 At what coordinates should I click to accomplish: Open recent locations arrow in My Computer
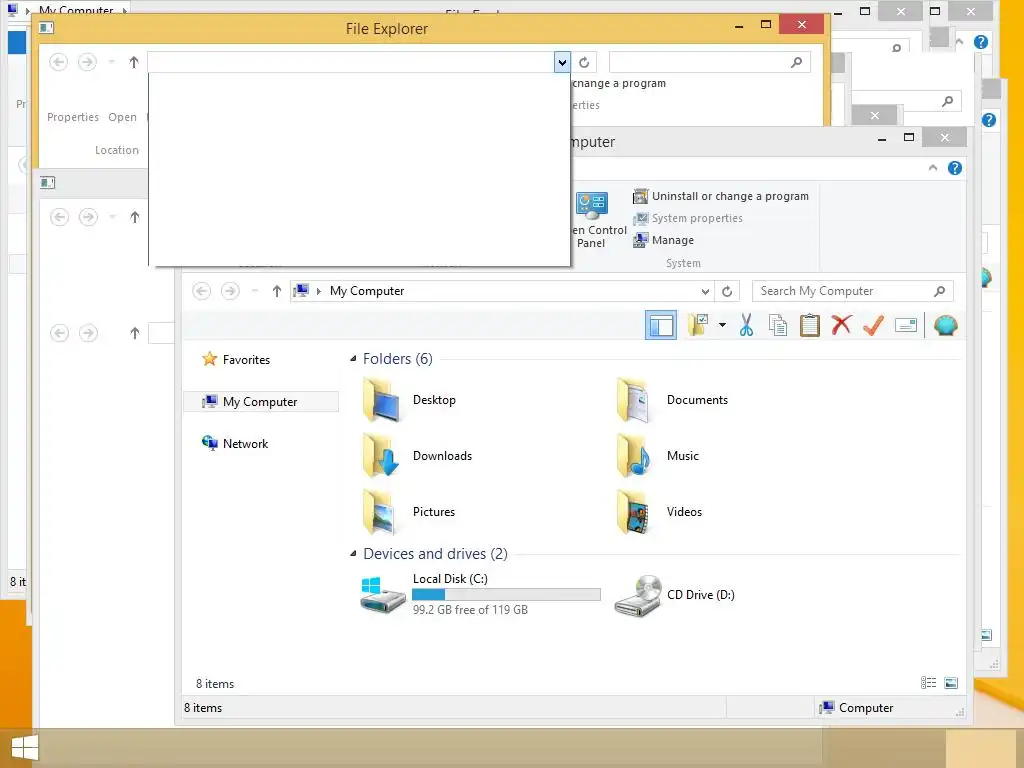pyautogui.click(x=255, y=291)
